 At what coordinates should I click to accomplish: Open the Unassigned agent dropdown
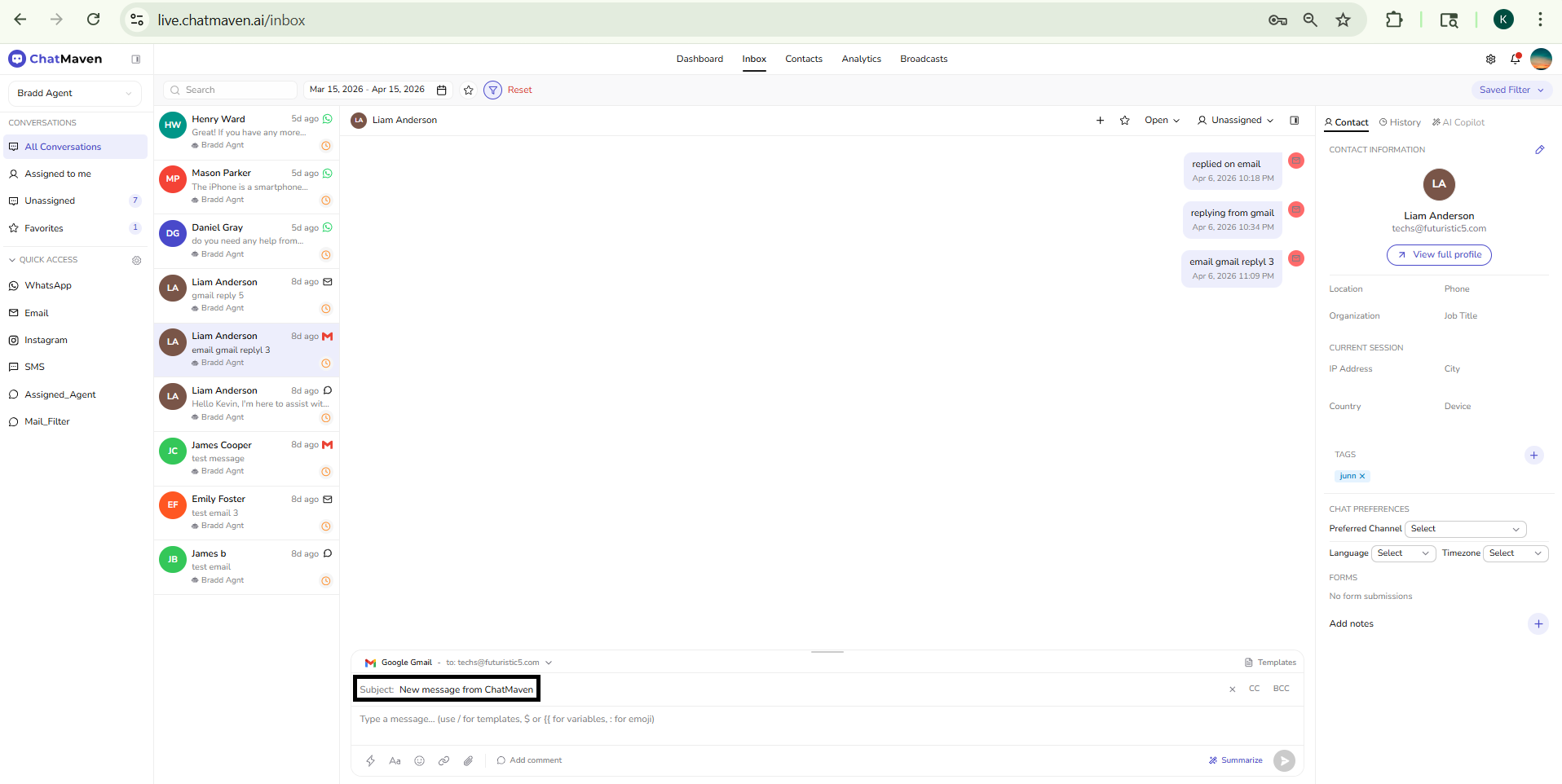click(x=1235, y=121)
